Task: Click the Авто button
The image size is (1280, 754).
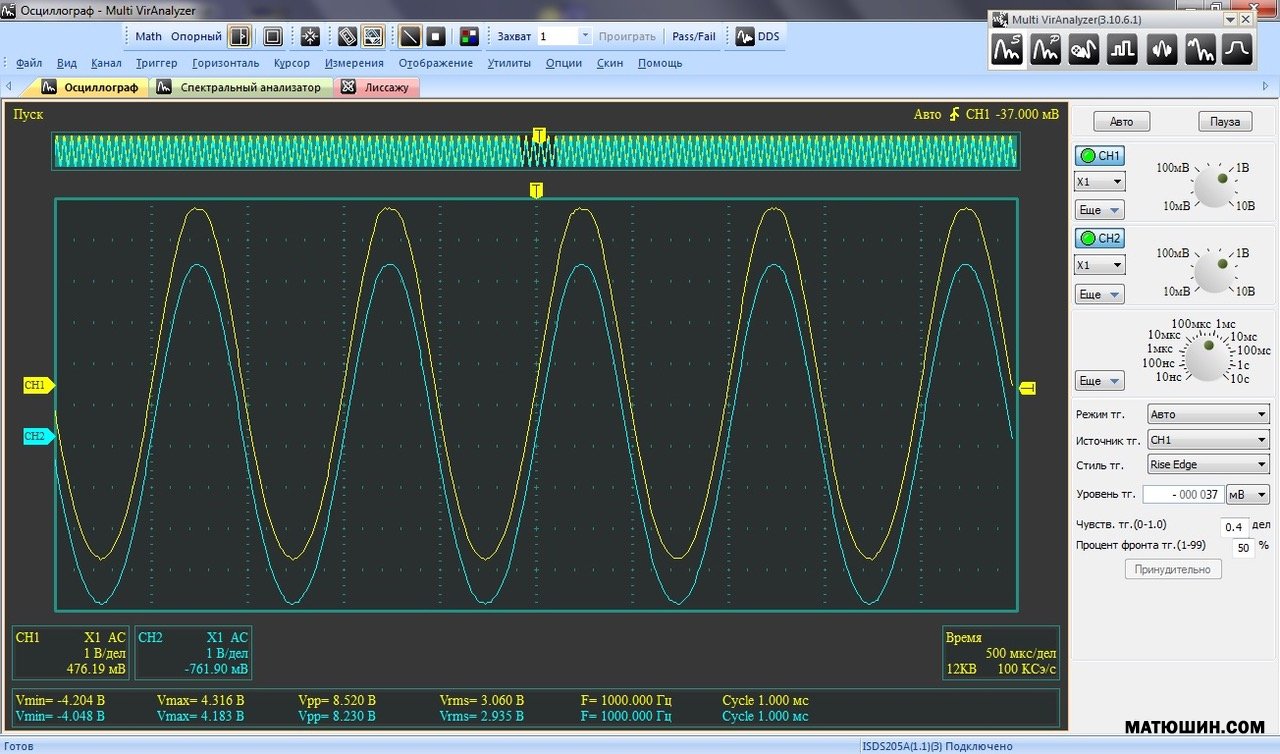Action: 1121,121
